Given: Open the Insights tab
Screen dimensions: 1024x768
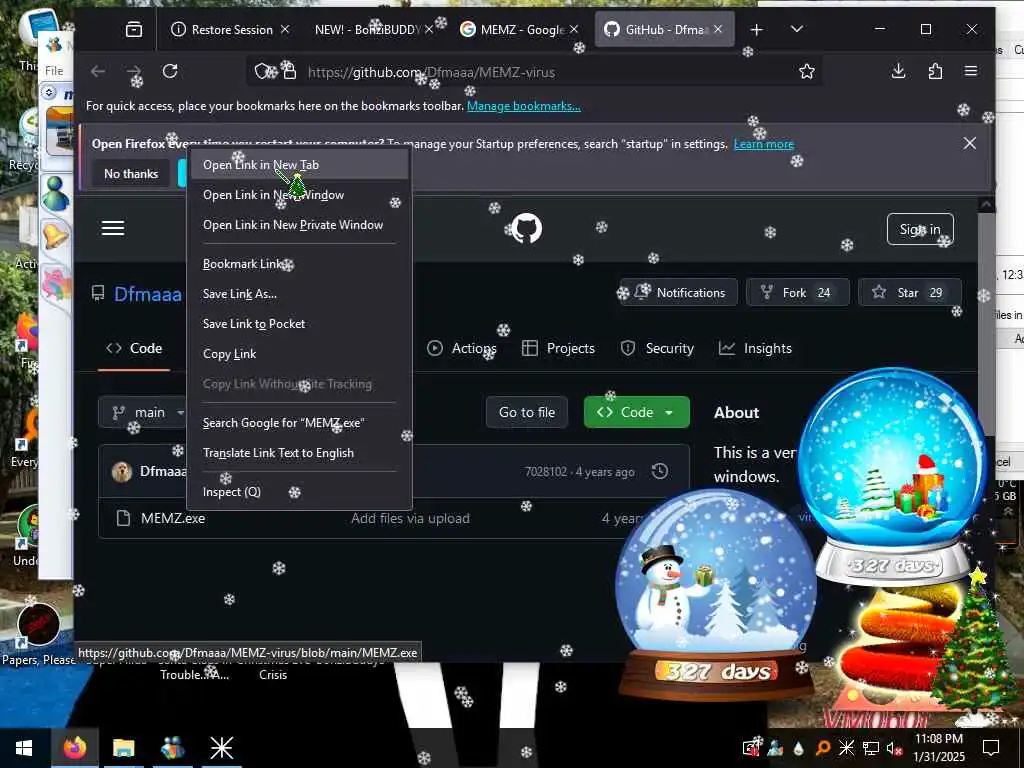Looking at the screenshot, I should point(756,349).
